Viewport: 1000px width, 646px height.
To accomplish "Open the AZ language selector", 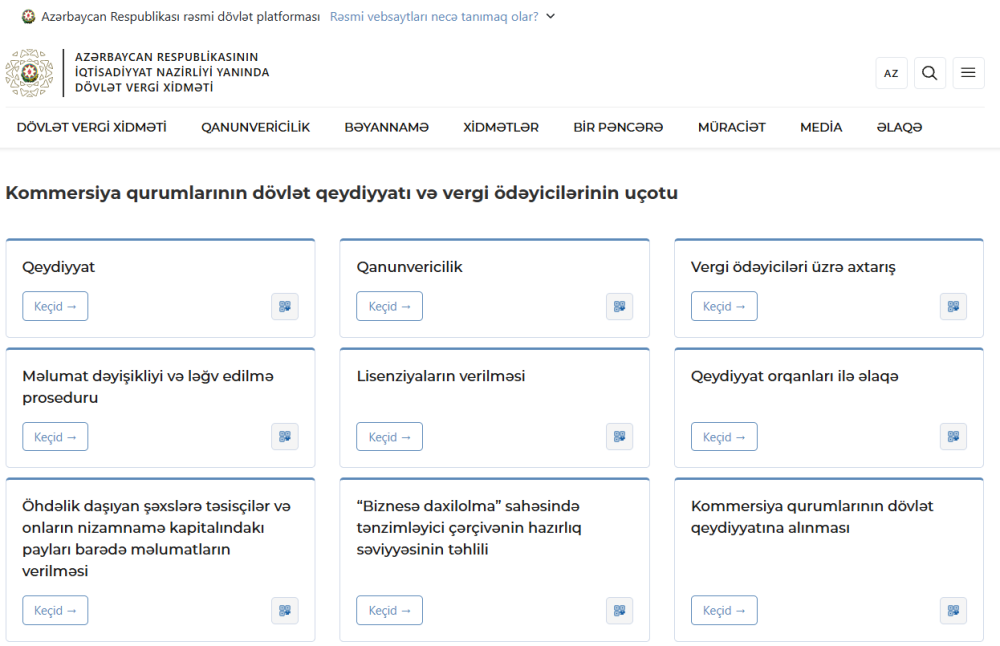I will pyautogui.click(x=891, y=73).
